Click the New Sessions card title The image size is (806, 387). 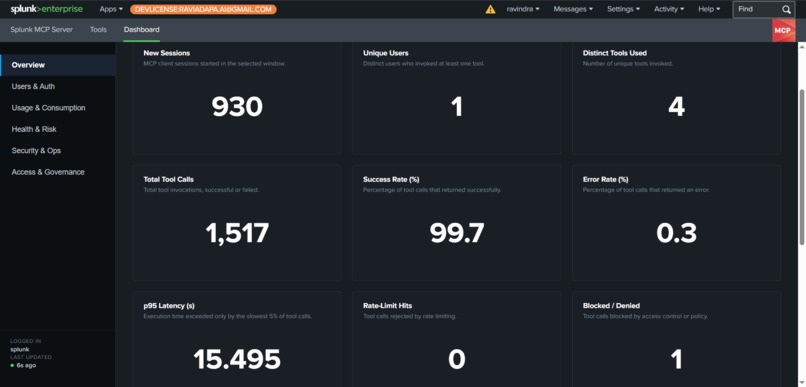pyautogui.click(x=167, y=53)
